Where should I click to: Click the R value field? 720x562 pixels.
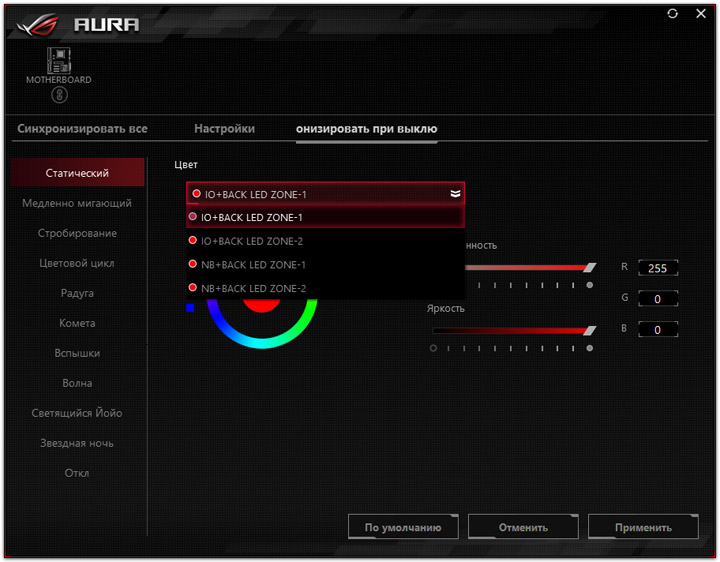coord(658,268)
